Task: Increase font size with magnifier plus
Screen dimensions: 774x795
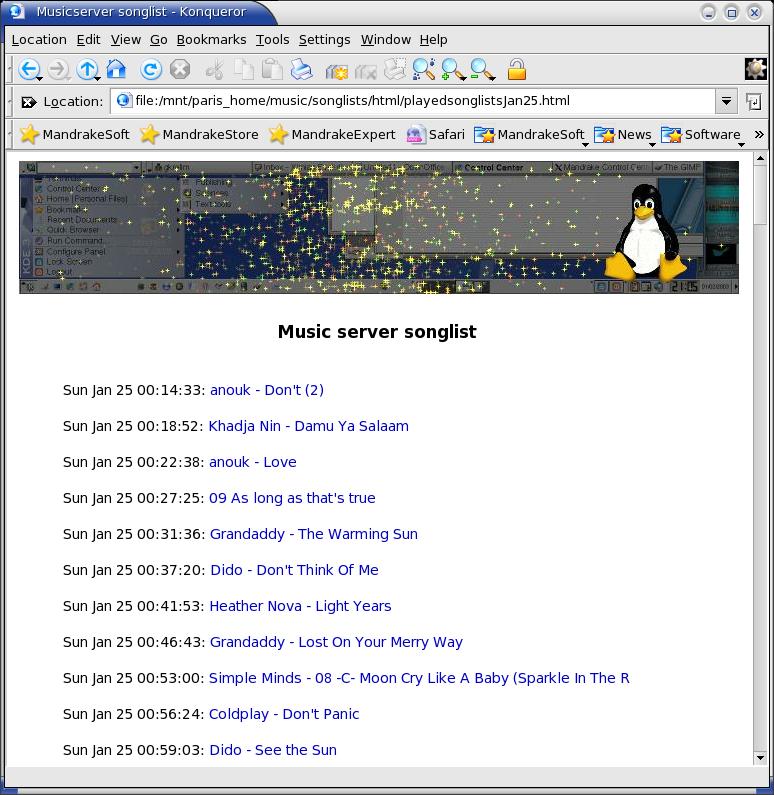Action: click(453, 69)
